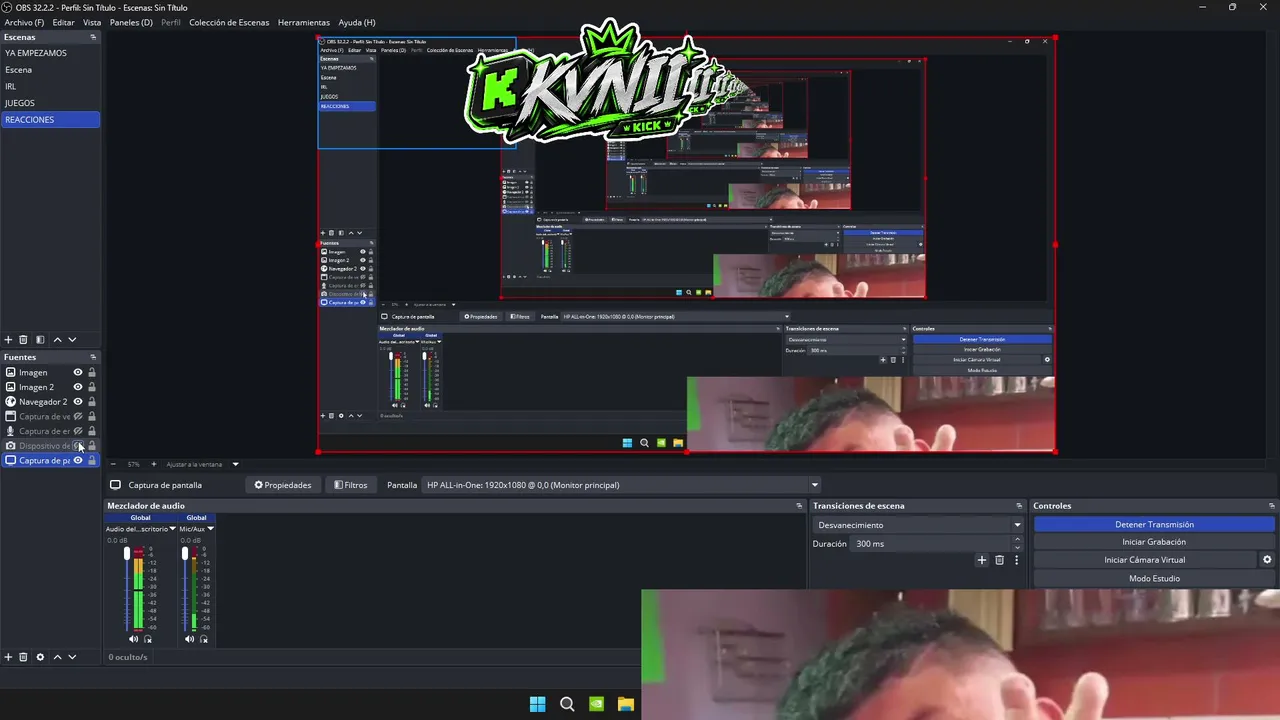
Task: Open source Filtros button
Action: coord(351,485)
